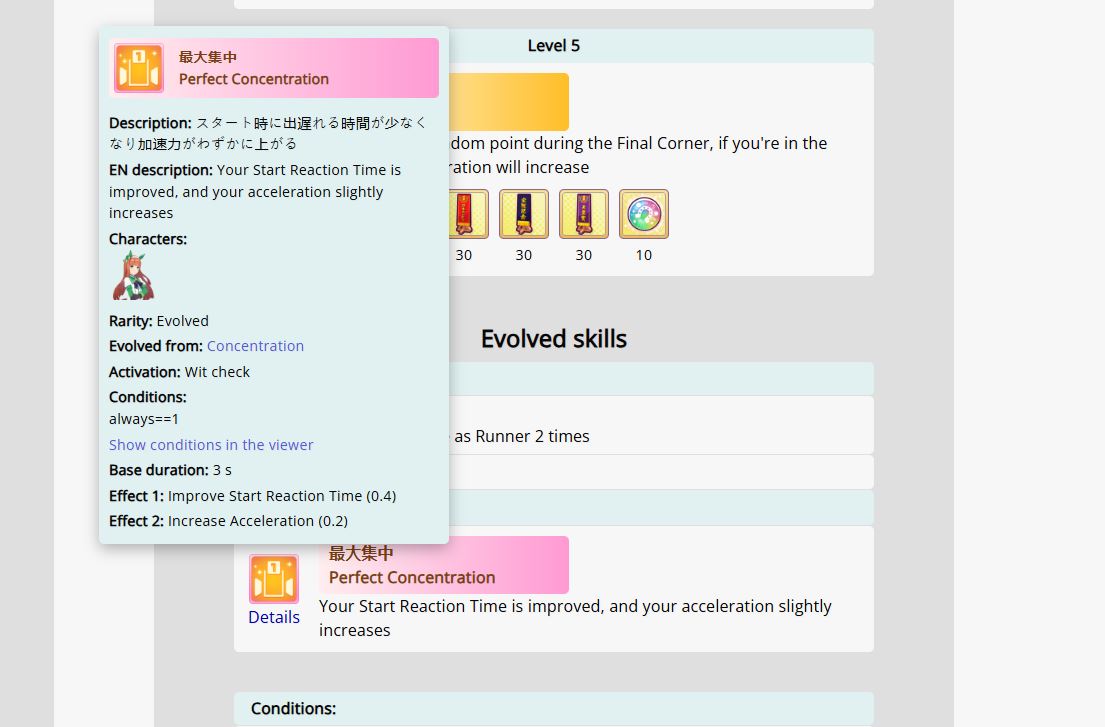Click the character portrait under Characters

point(132,275)
